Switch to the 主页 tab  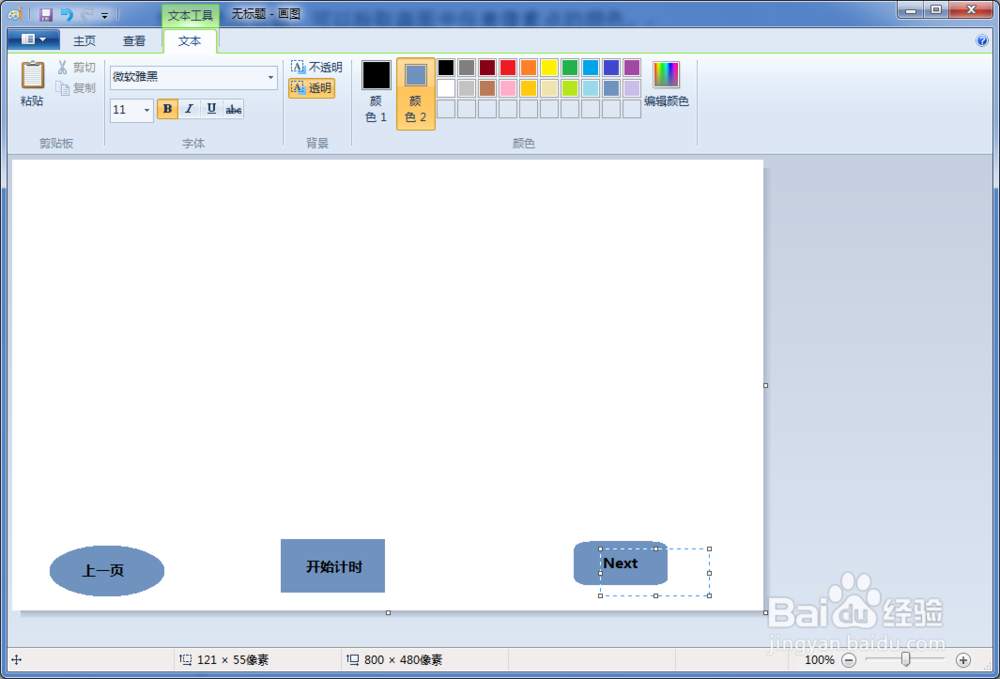(84, 41)
